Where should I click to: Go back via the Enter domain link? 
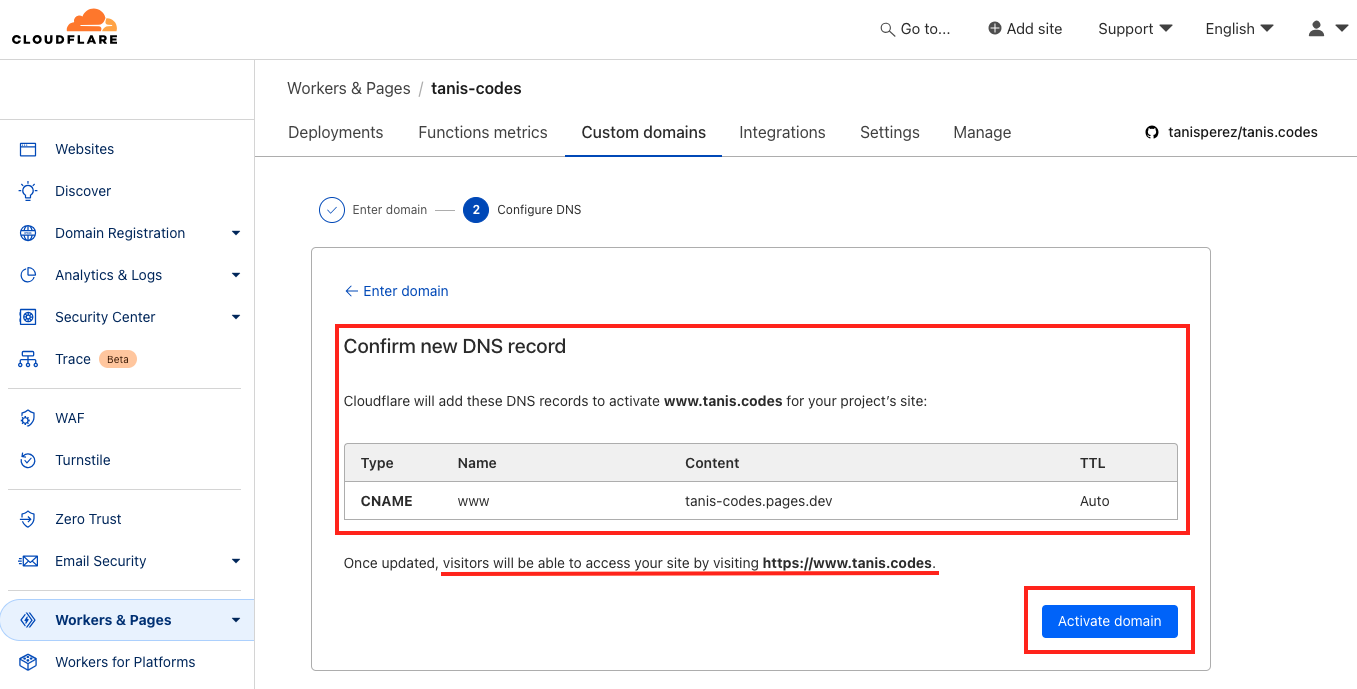(396, 290)
